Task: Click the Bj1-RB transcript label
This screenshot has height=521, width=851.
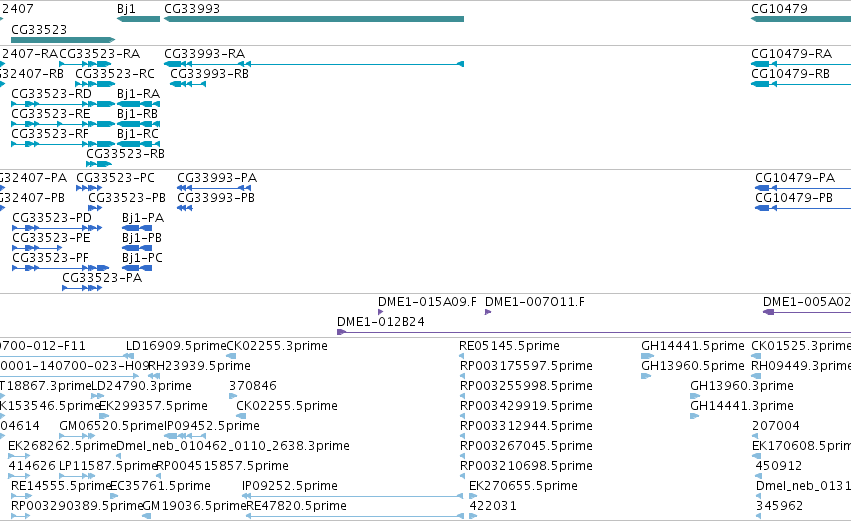Action: click(137, 113)
